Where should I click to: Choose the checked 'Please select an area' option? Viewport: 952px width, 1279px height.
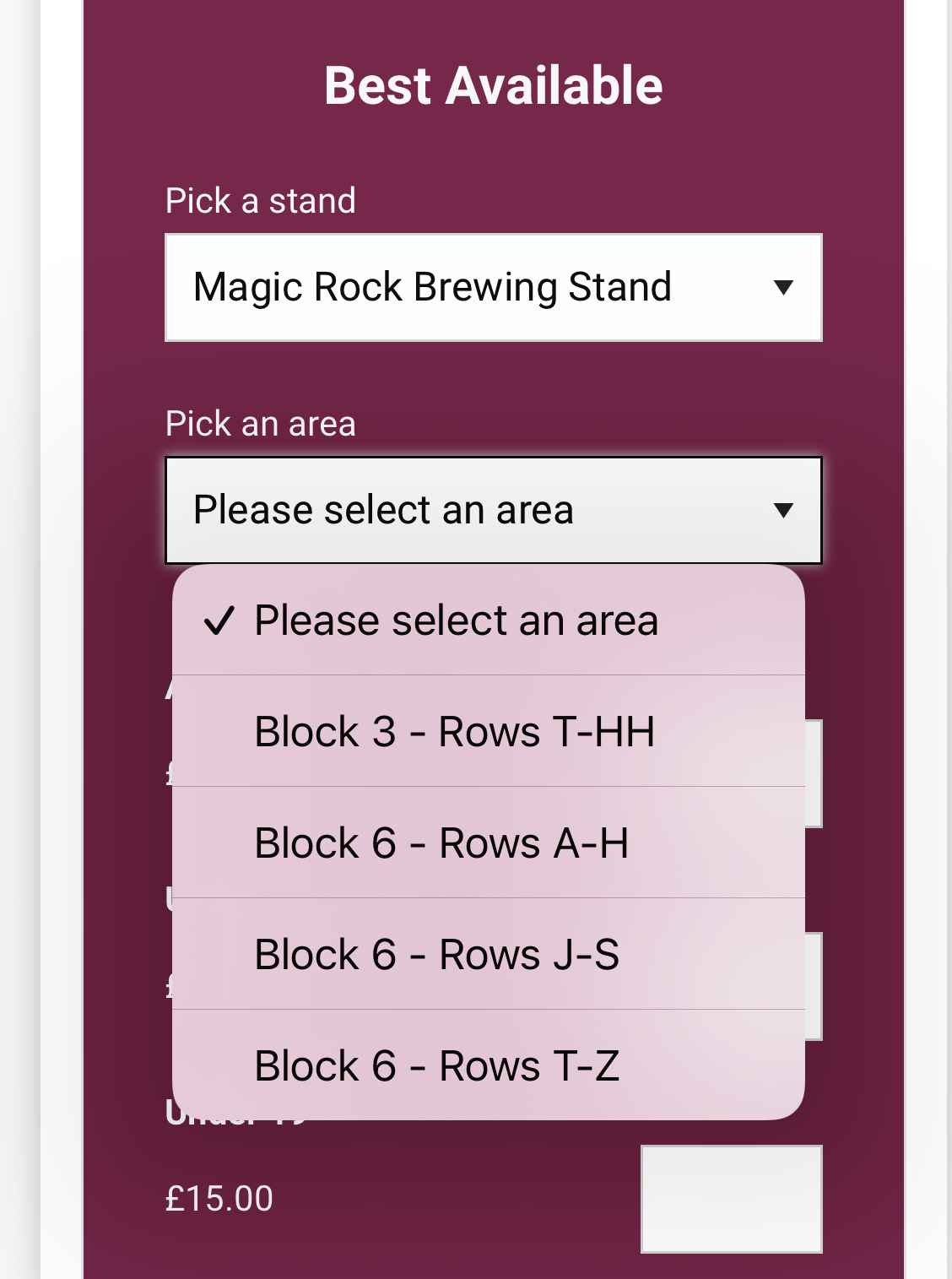[x=456, y=621]
